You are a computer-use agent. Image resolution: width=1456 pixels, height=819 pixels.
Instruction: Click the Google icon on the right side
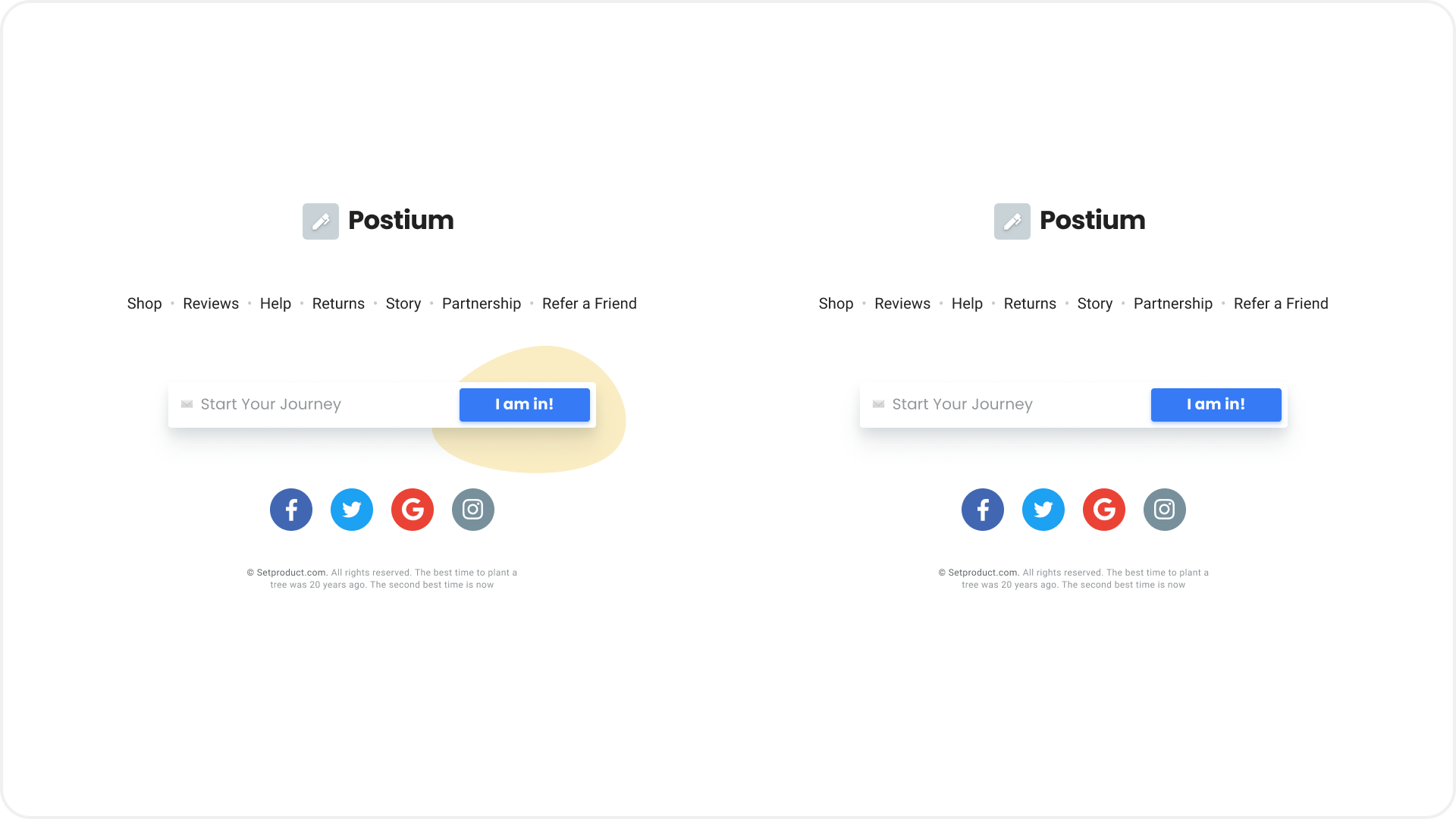tap(1104, 509)
